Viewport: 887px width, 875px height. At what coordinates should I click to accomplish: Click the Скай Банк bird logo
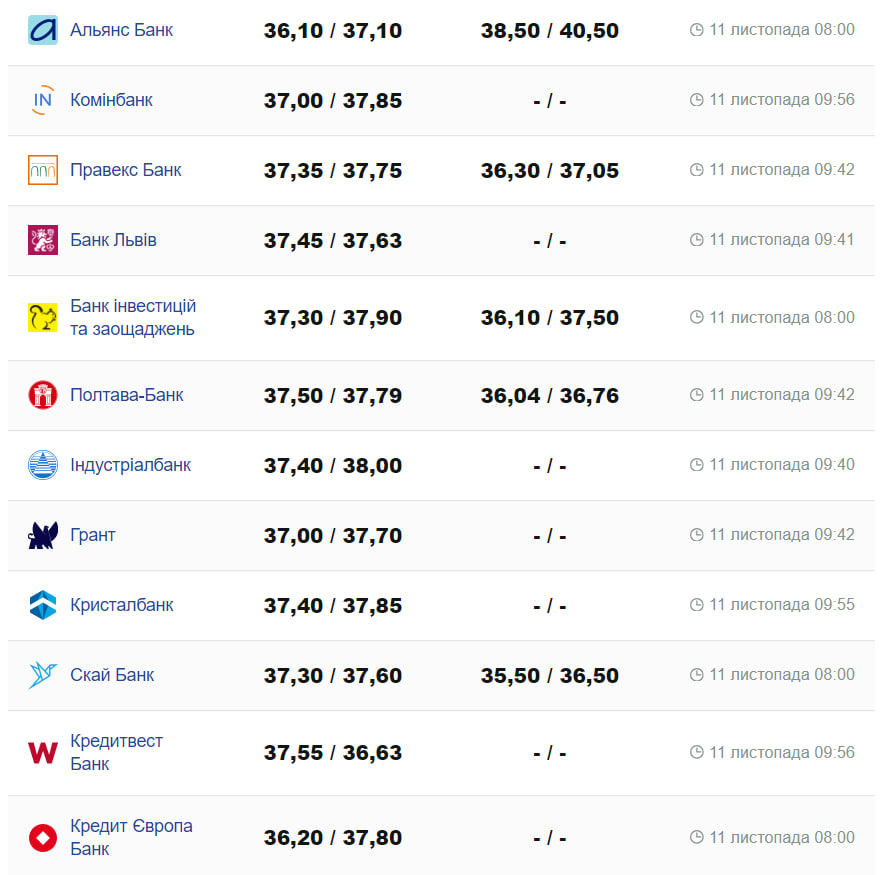(43, 675)
